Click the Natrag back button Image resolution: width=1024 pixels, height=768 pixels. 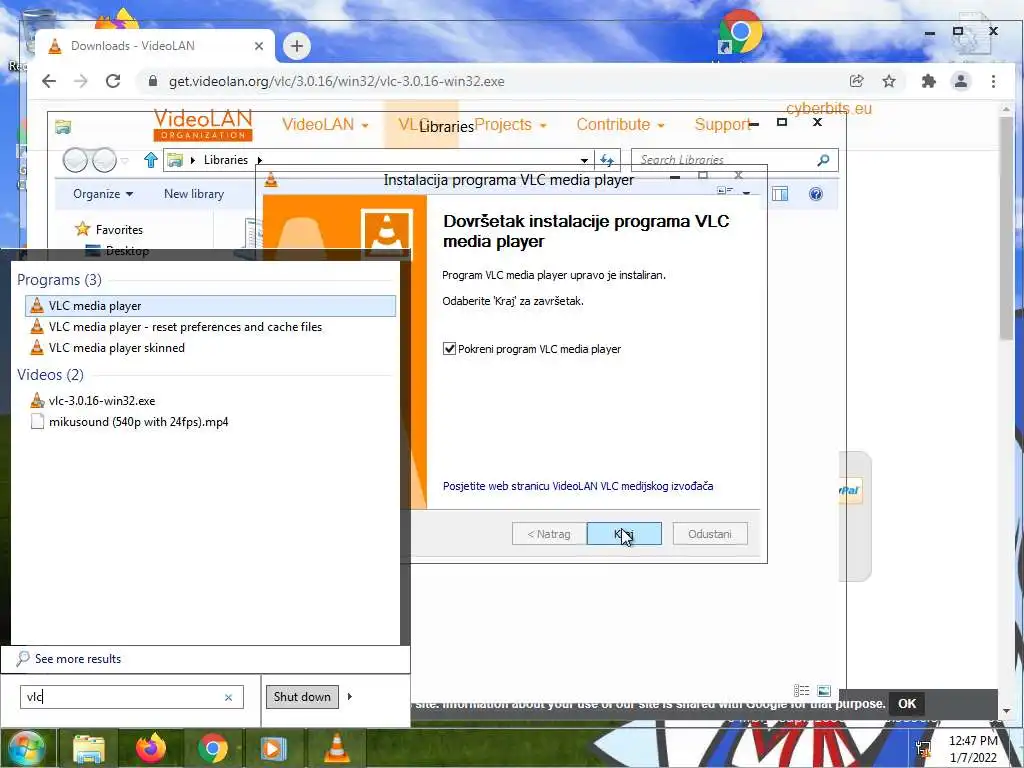tap(549, 534)
